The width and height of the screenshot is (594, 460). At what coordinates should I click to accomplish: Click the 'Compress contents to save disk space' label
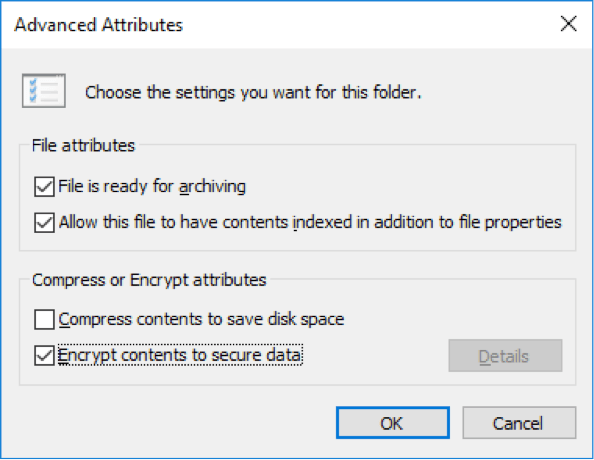tap(202, 319)
